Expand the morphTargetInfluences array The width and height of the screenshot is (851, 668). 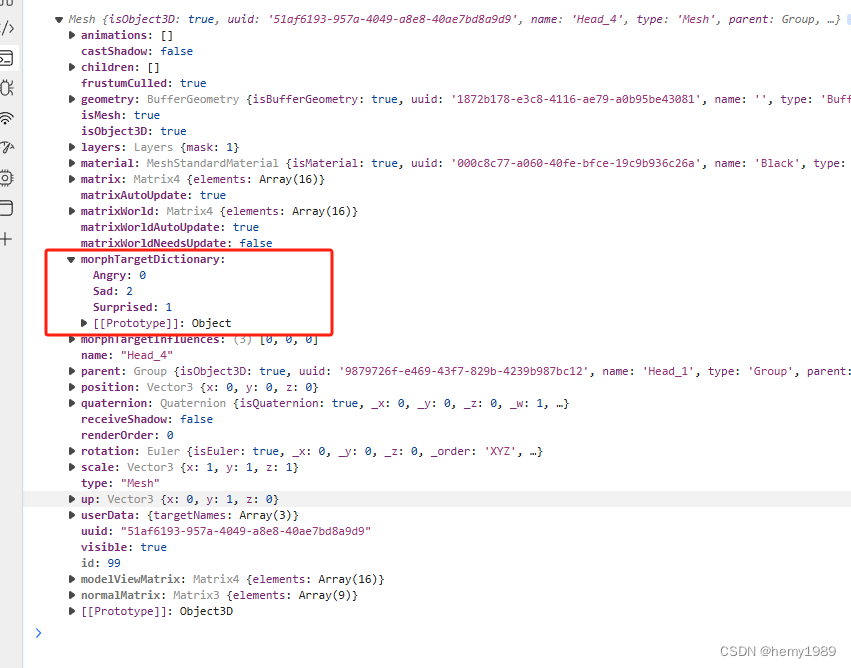[x=72, y=339]
